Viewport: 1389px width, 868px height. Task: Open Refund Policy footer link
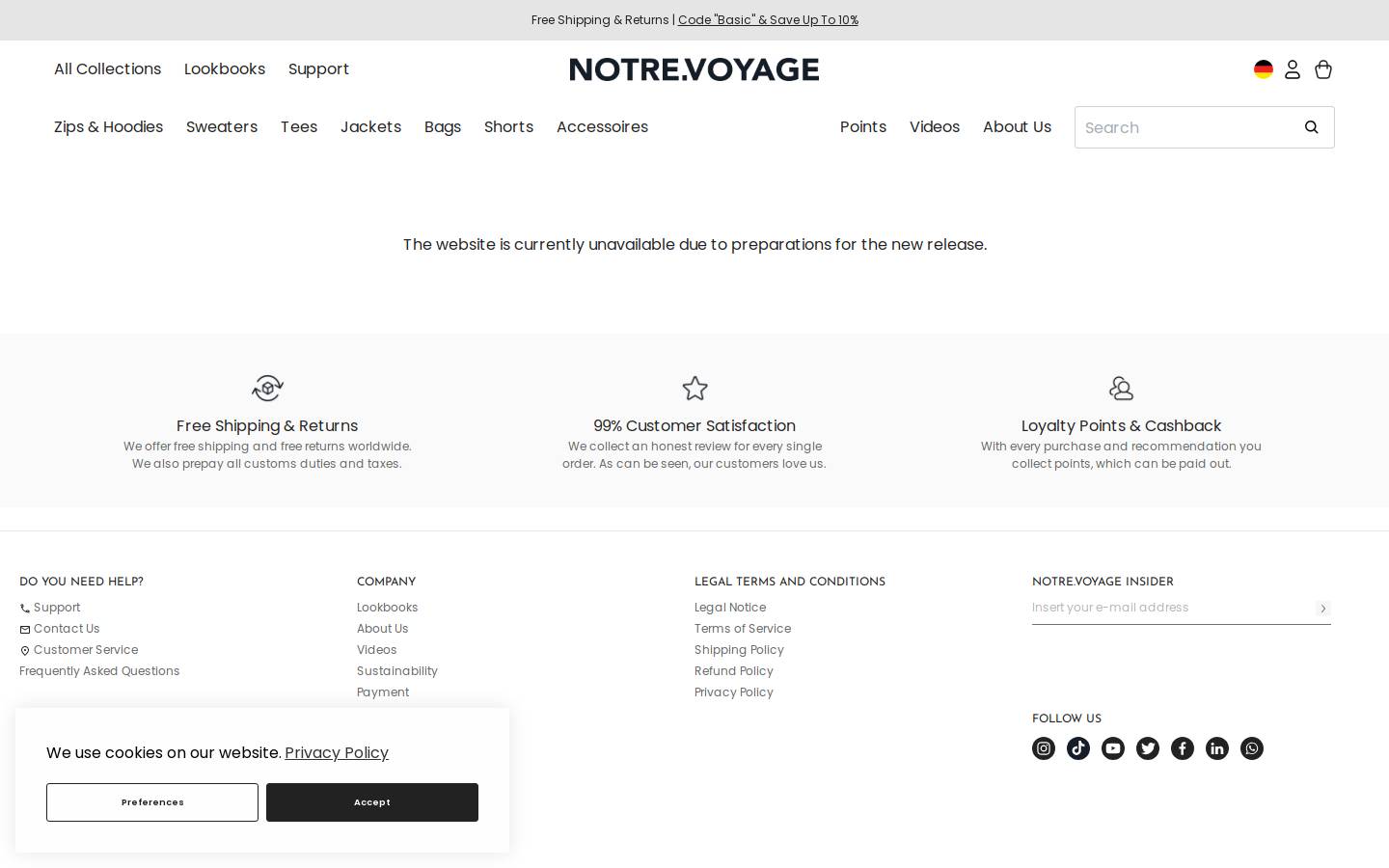[734, 671]
